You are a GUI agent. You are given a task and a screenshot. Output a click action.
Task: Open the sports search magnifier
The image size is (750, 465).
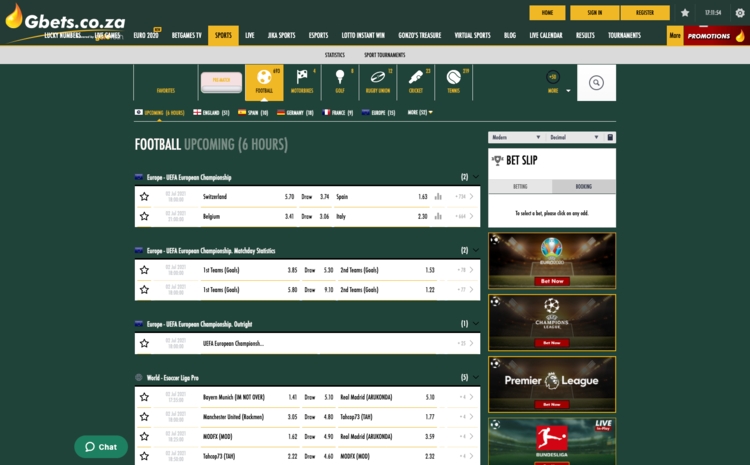[x=596, y=83]
